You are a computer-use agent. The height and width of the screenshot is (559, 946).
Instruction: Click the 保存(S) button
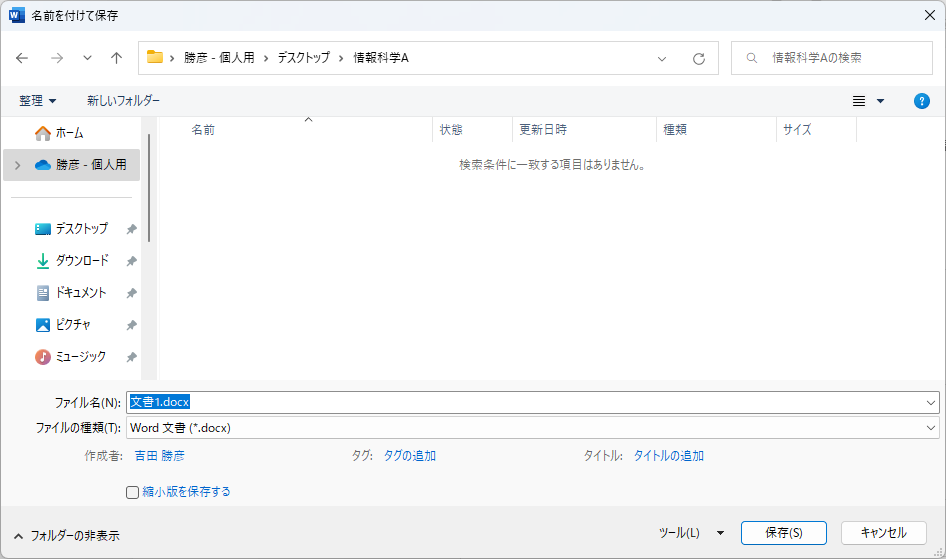(x=784, y=533)
